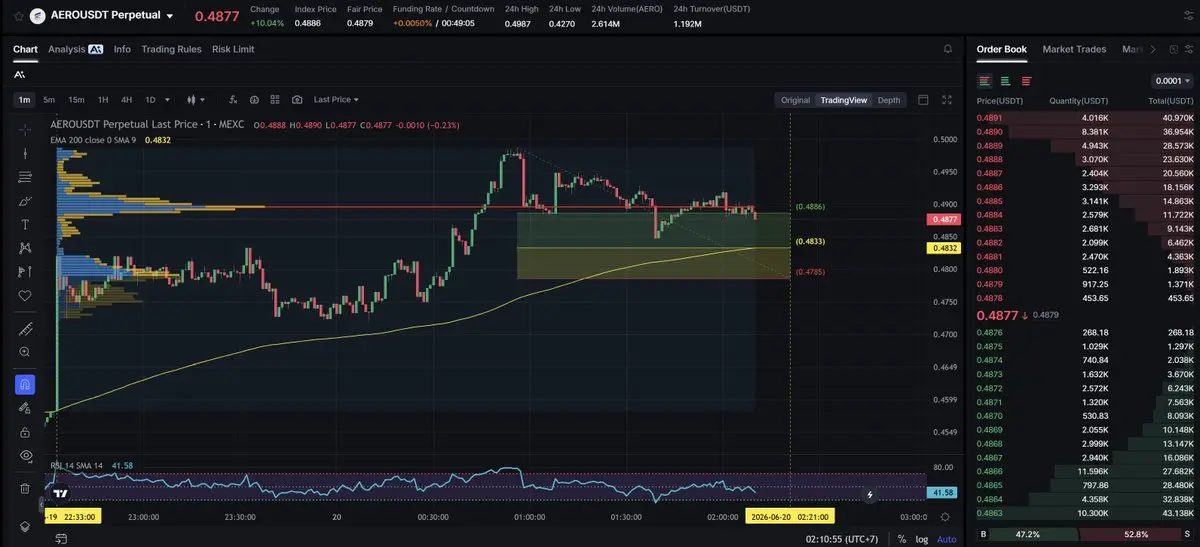Open the chart layout grid icon

click(276, 100)
